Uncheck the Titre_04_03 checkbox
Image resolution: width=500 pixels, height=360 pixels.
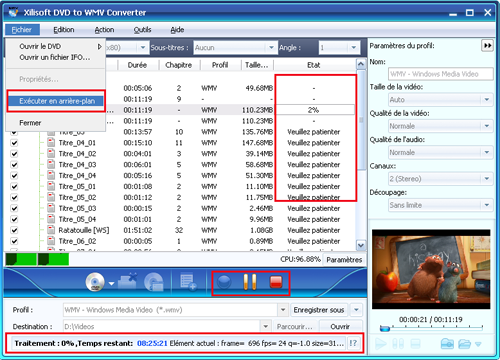[14, 165]
